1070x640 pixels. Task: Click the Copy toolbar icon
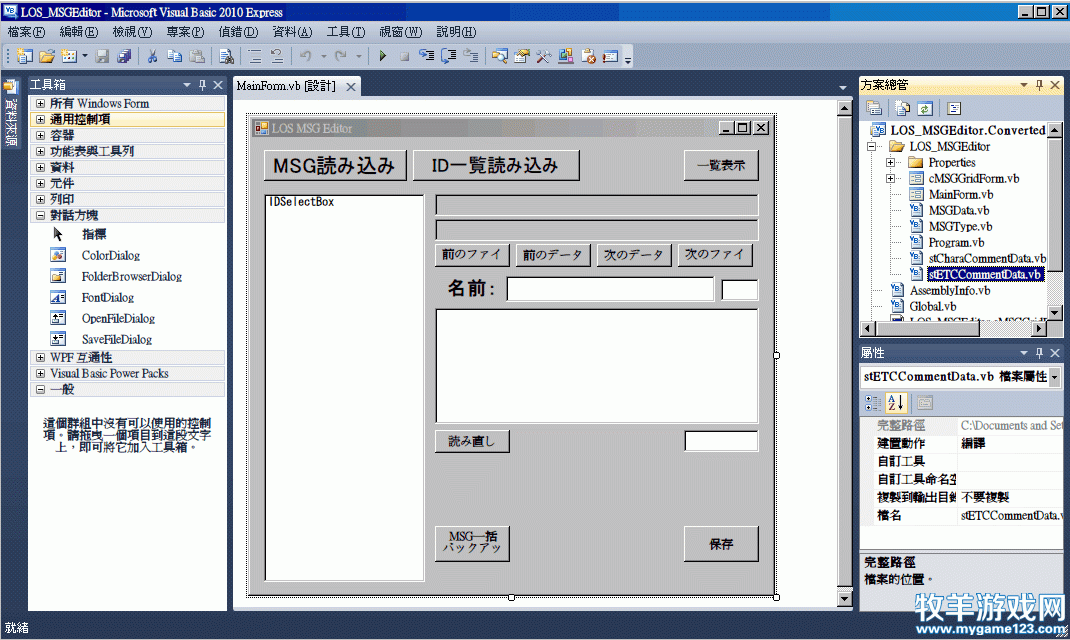click(x=175, y=56)
